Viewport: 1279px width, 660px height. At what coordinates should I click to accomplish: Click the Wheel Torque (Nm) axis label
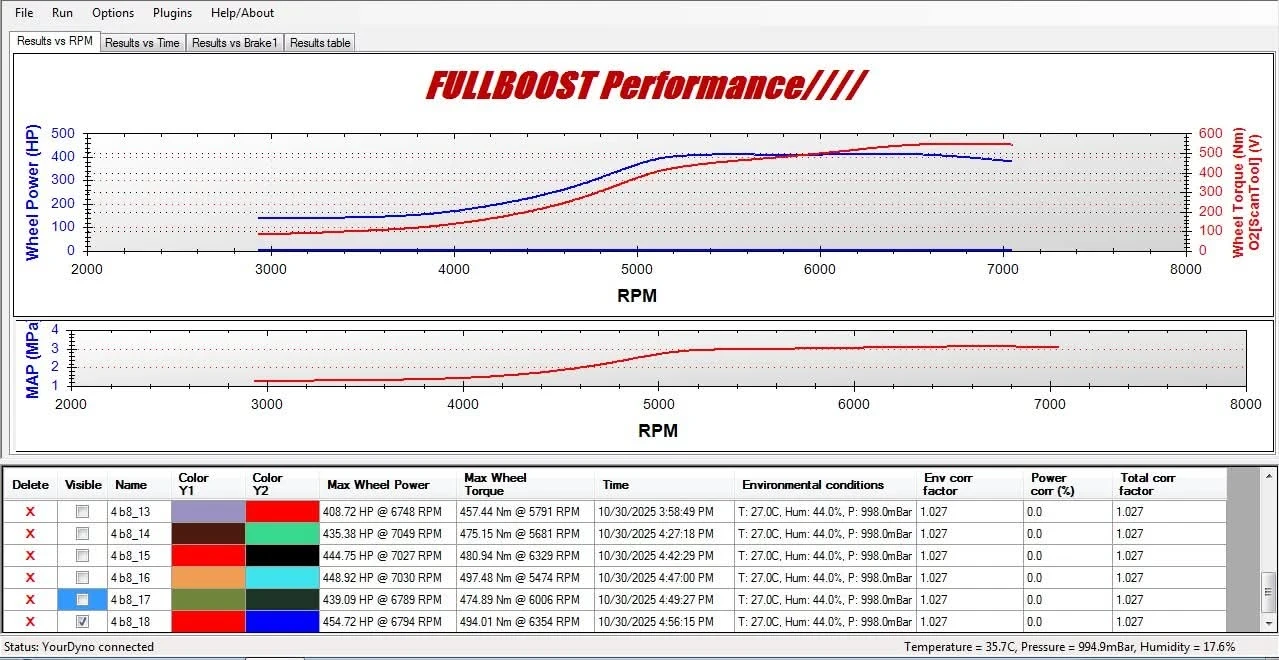point(1238,192)
